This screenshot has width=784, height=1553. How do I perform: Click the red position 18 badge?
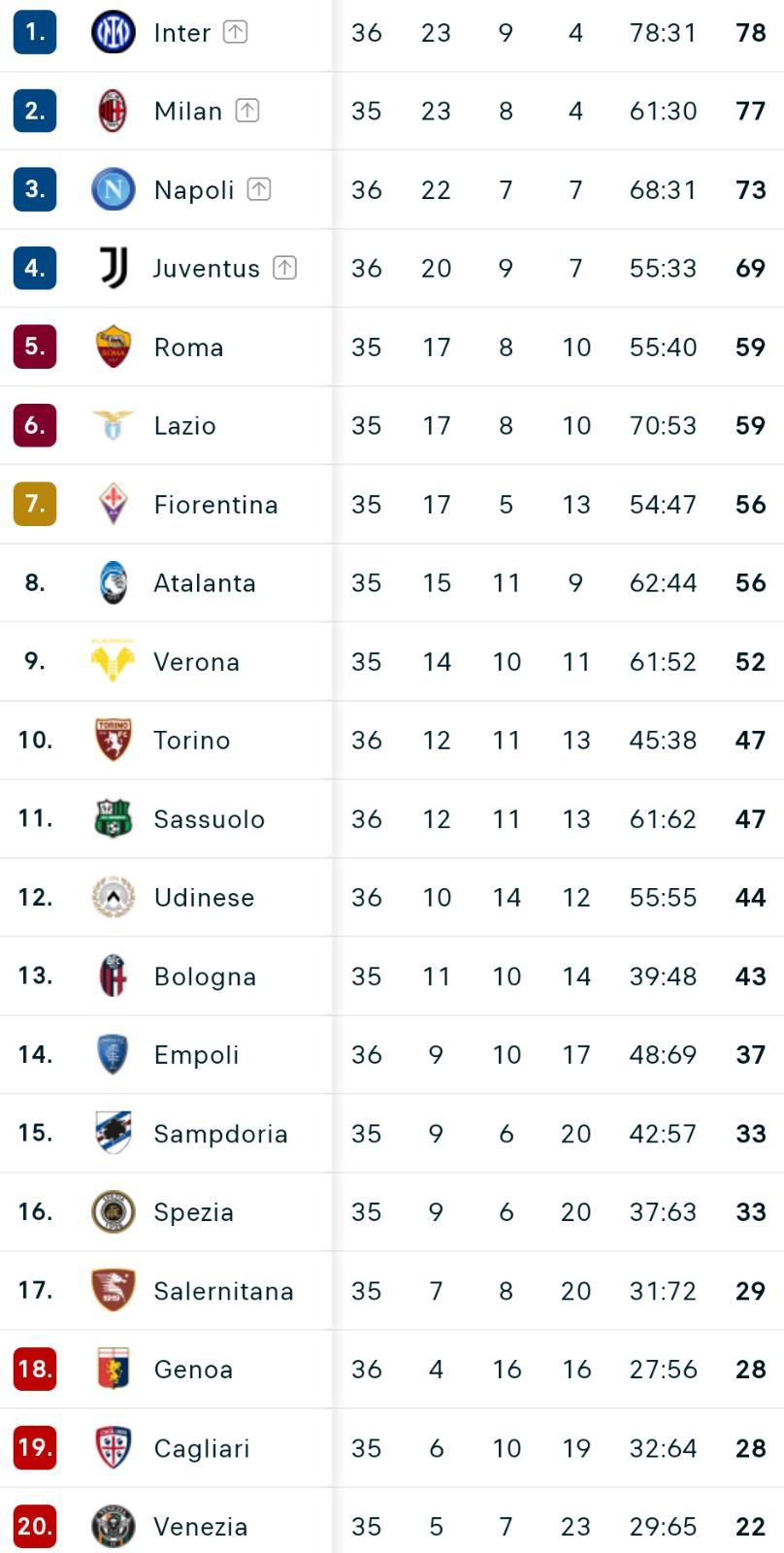pos(35,1369)
